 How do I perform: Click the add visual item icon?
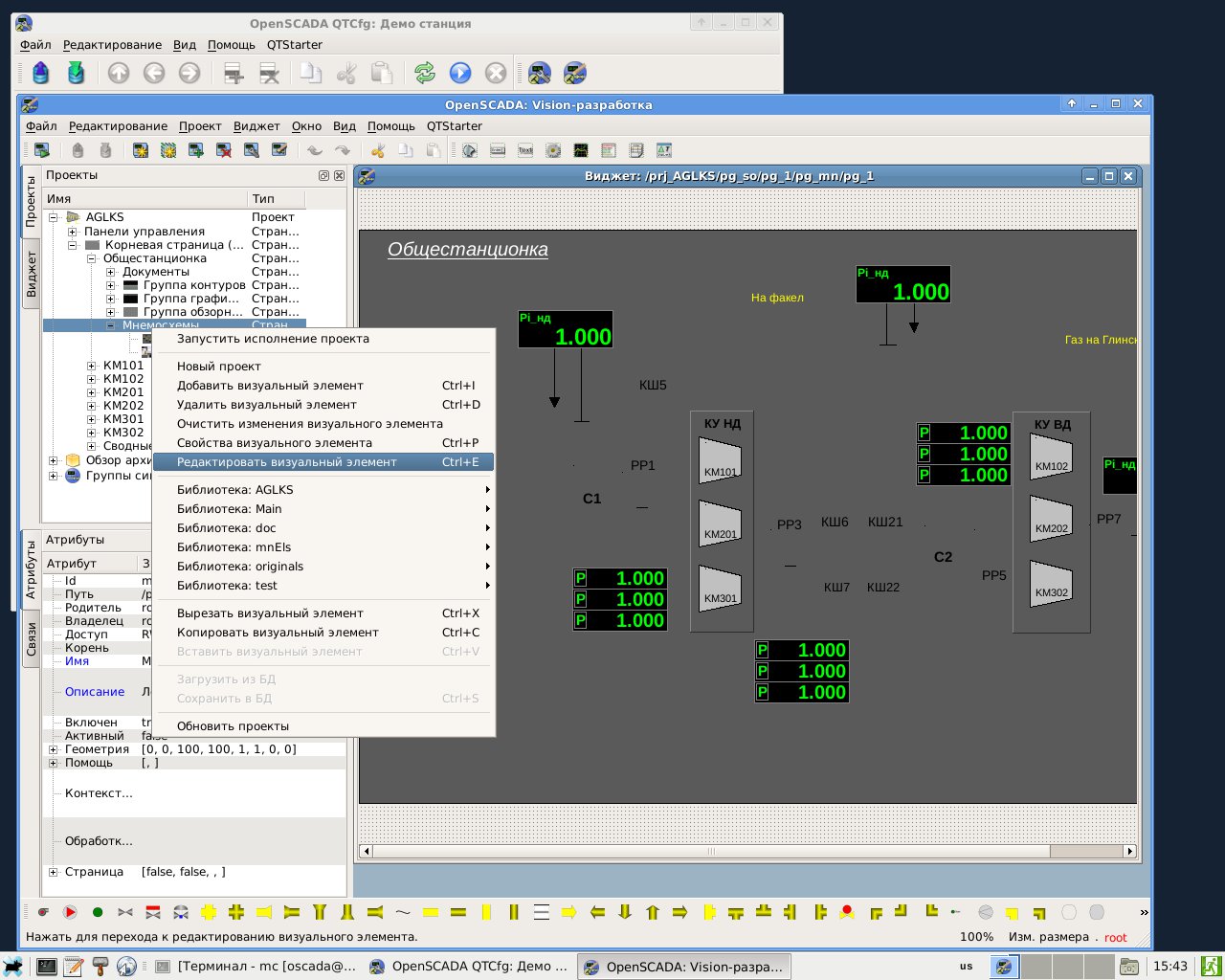(196, 150)
